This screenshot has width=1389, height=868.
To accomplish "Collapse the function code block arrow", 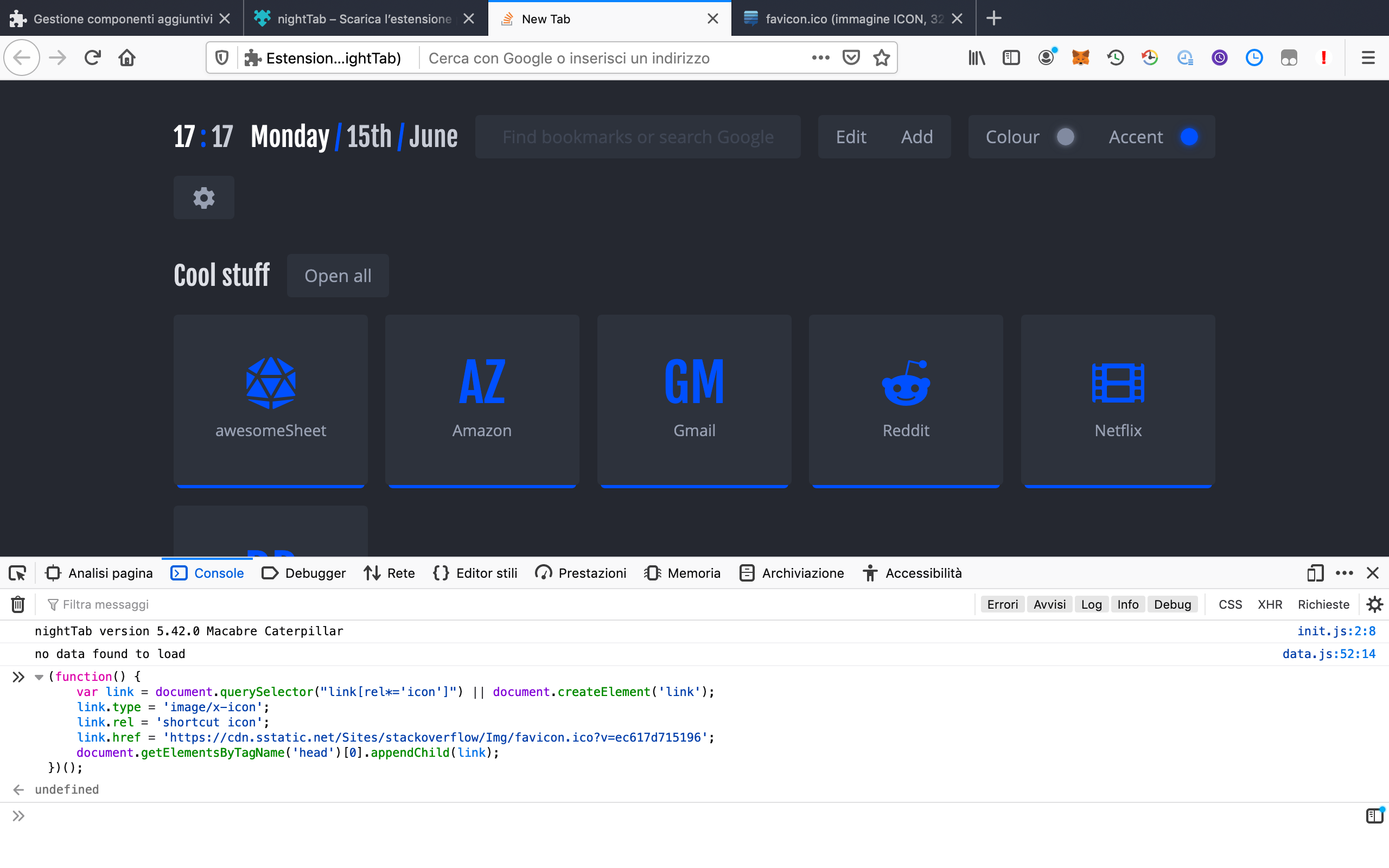I will [x=39, y=677].
